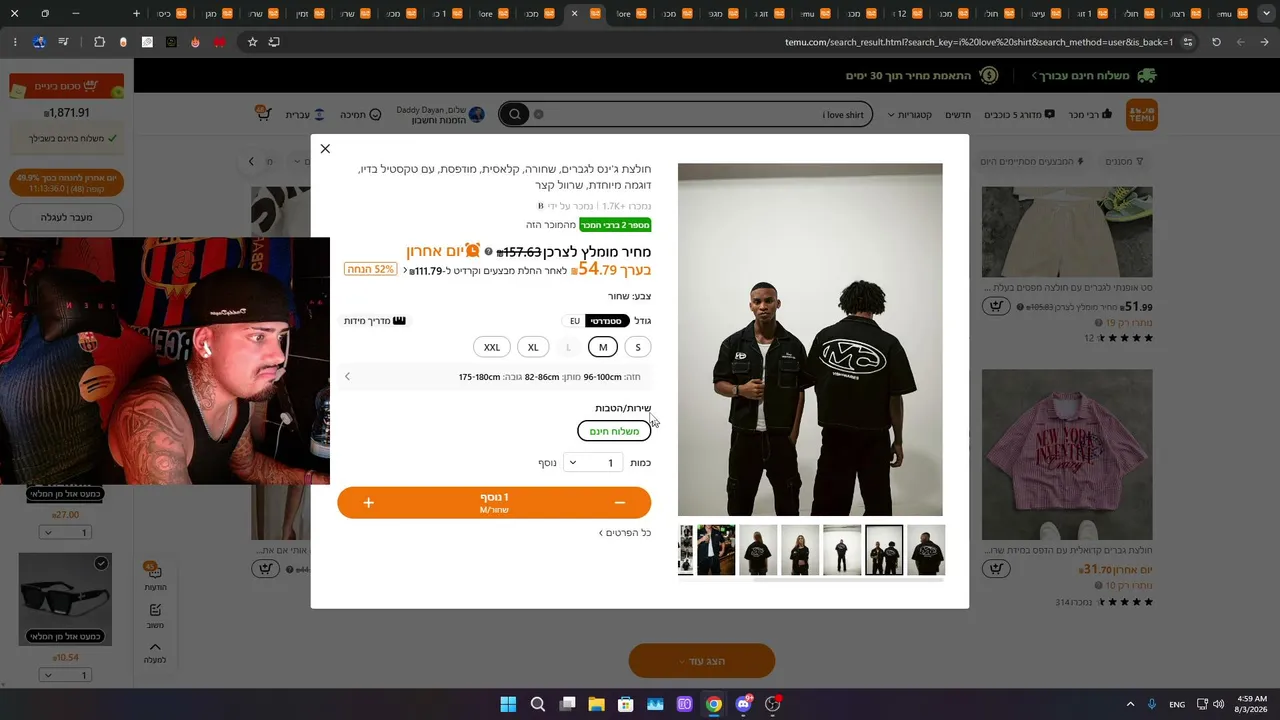Viewport: 1280px width, 720px height.
Task: Switch size chart to EU
Action: (574, 321)
